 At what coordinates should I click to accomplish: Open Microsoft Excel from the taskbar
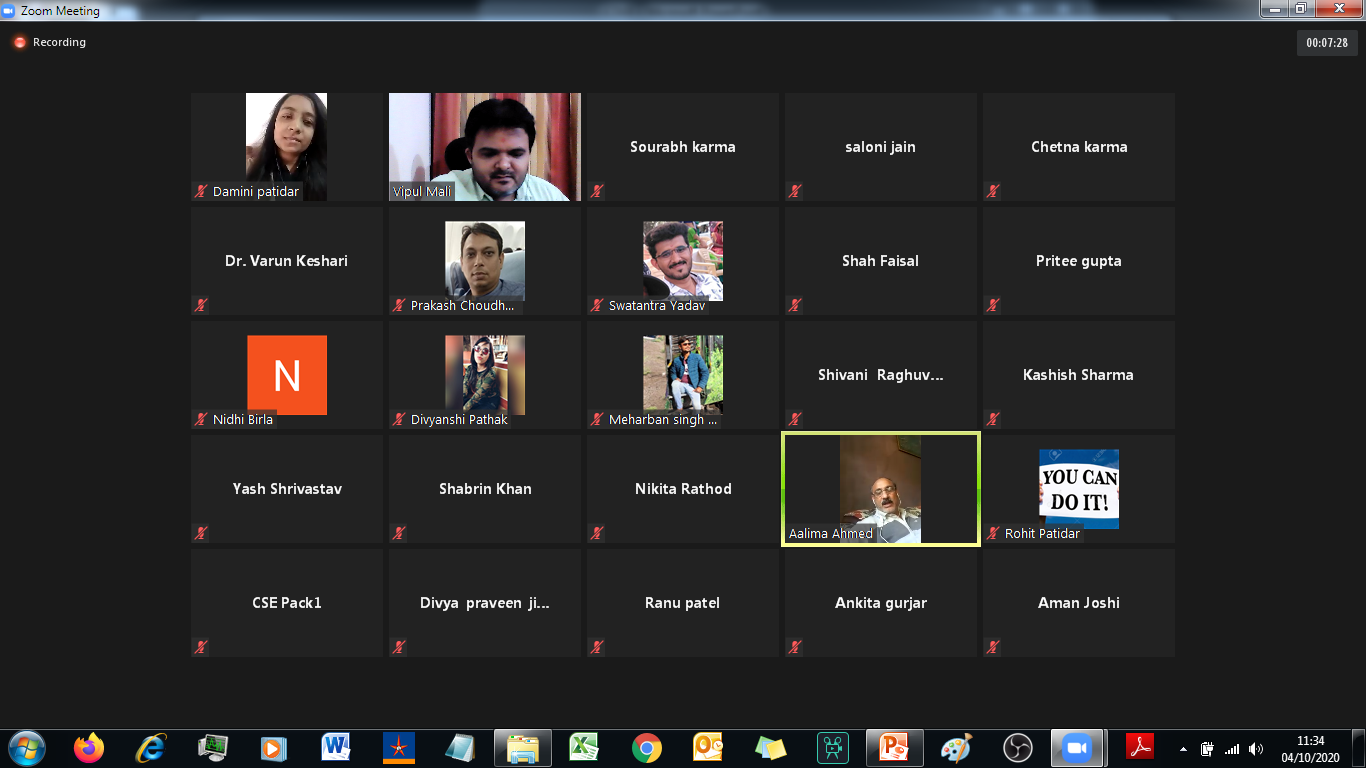[x=584, y=748]
